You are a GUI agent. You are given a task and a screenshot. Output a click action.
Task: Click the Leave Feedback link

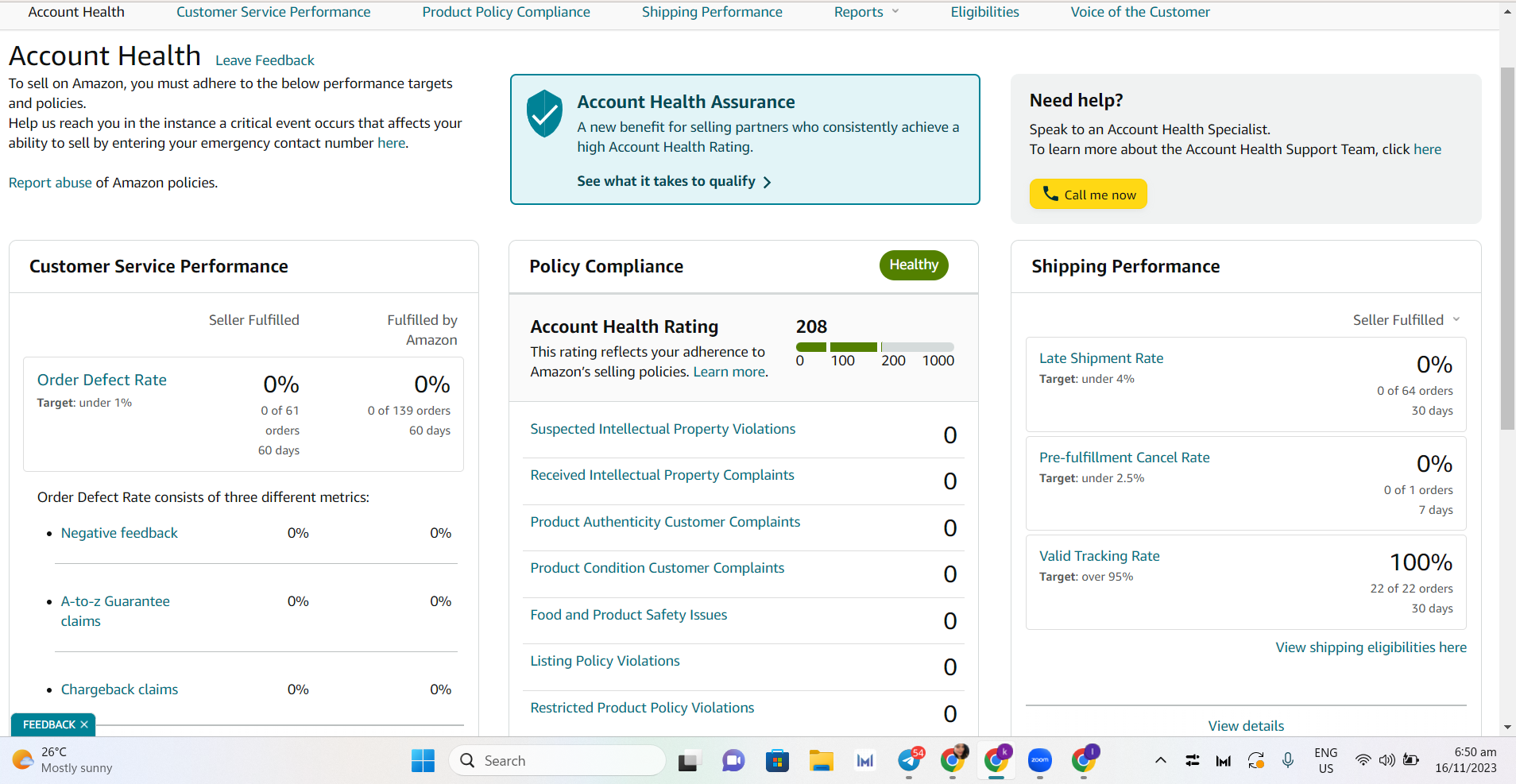pyautogui.click(x=265, y=60)
